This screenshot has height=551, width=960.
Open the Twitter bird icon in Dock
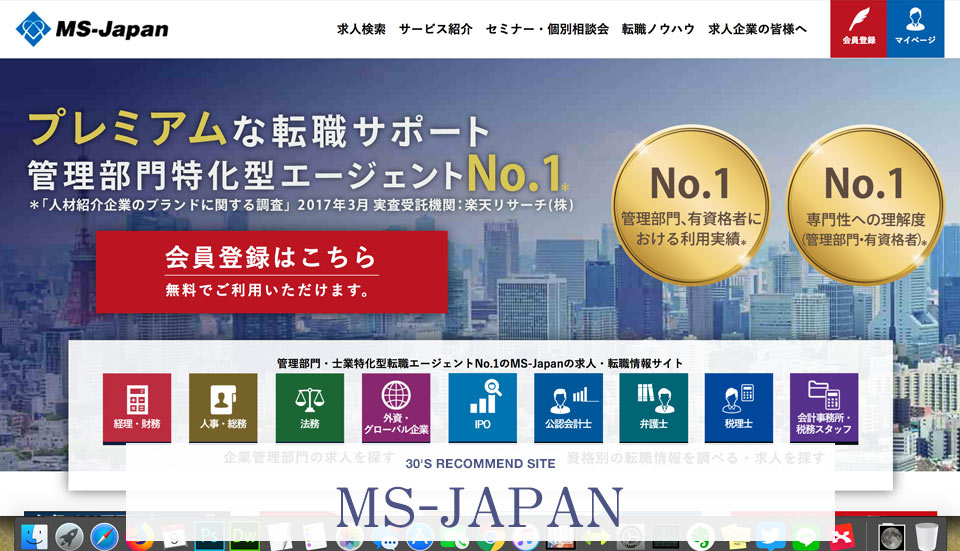[x=770, y=537]
